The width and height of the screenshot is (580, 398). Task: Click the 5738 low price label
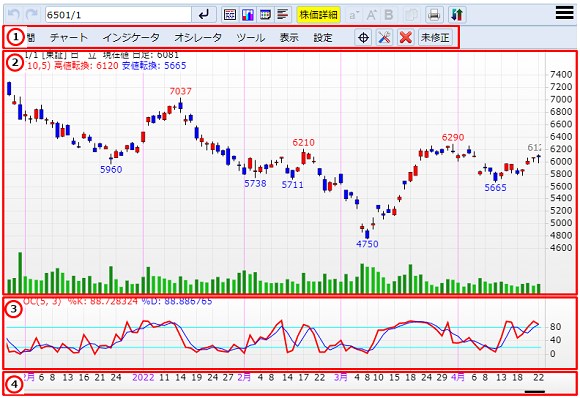(255, 183)
